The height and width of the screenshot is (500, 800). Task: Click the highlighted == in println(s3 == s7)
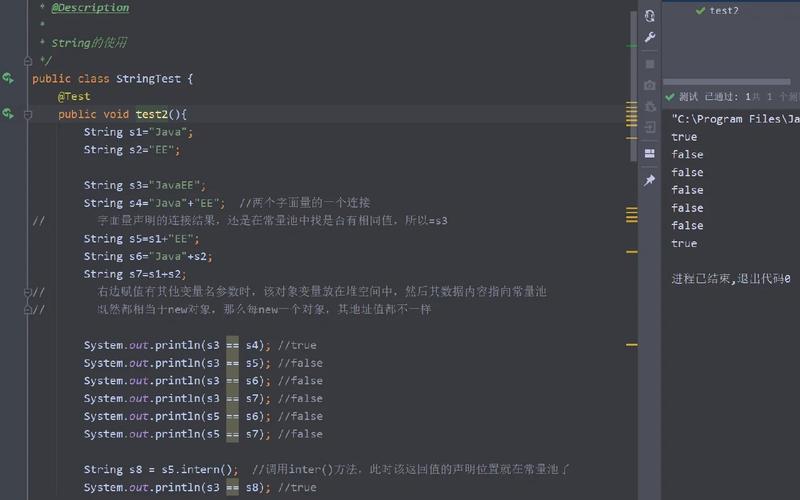click(232, 398)
